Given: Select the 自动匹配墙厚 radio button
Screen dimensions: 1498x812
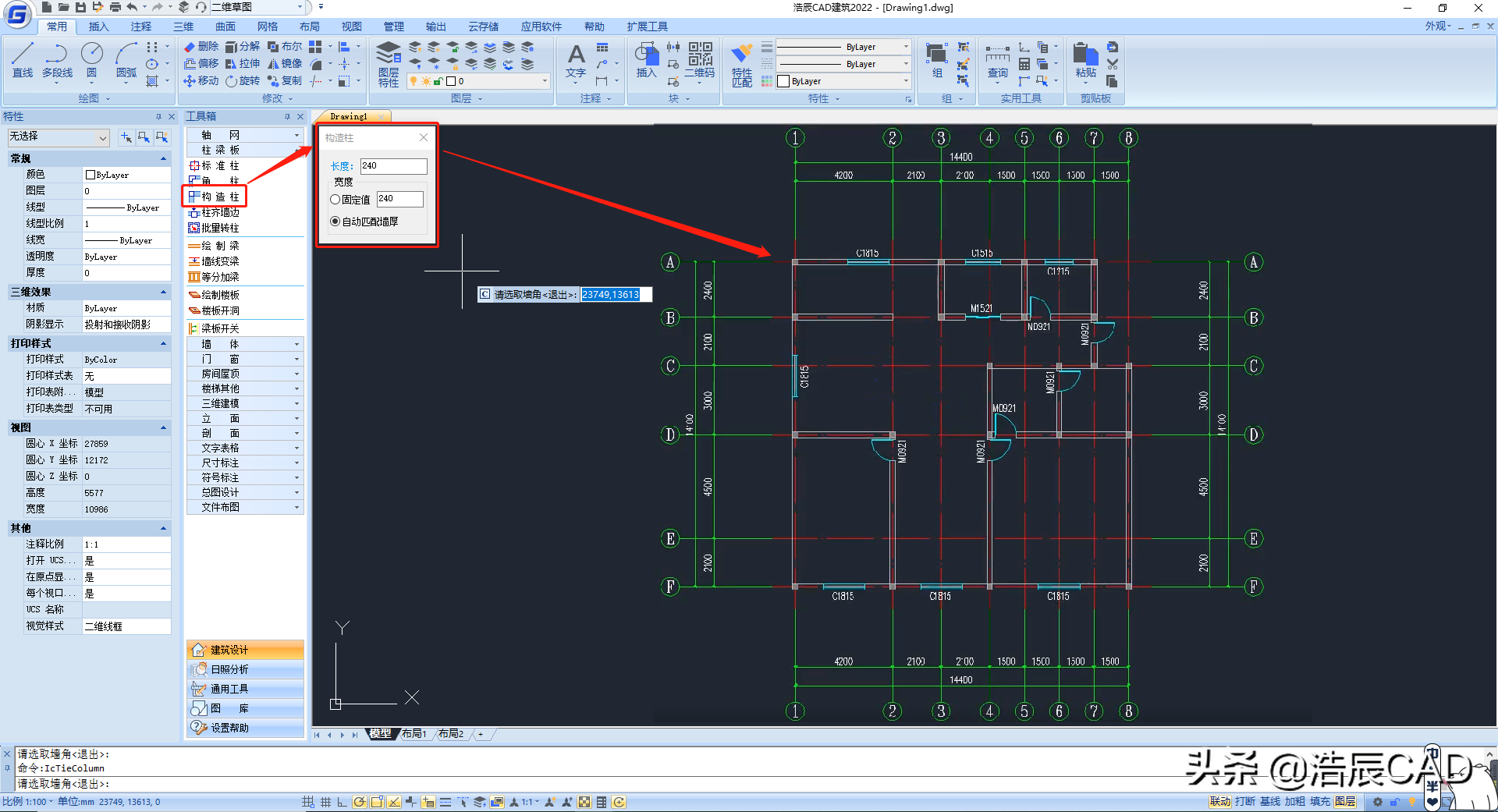Looking at the screenshot, I should pos(335,222).
